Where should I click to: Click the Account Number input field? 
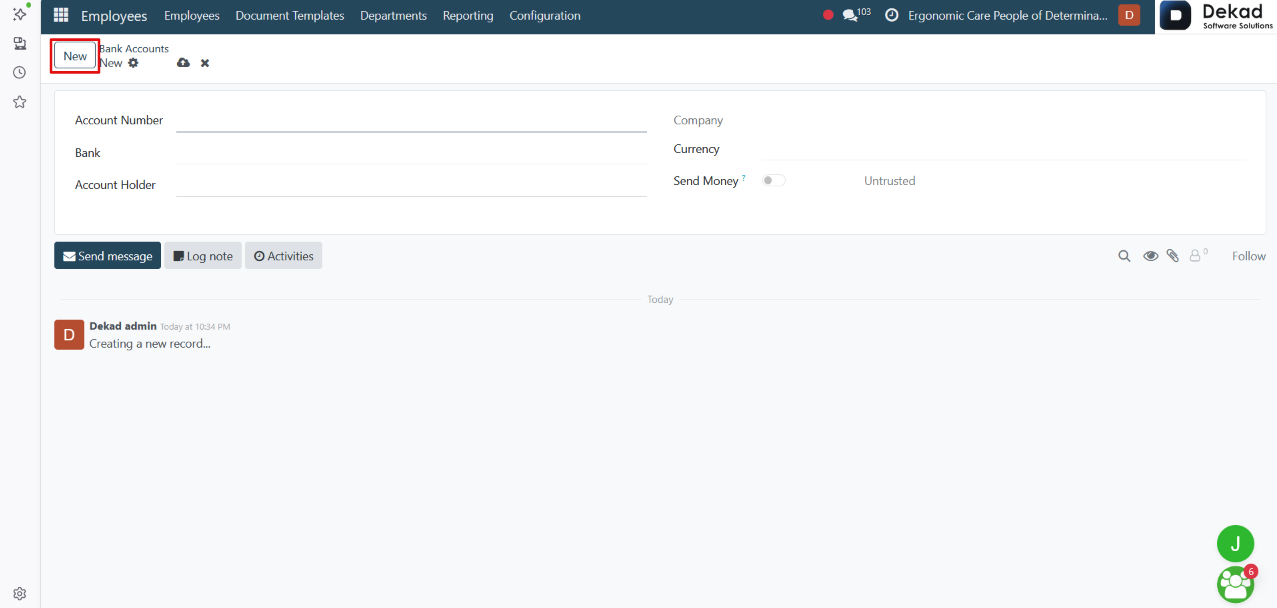(411, 120)
